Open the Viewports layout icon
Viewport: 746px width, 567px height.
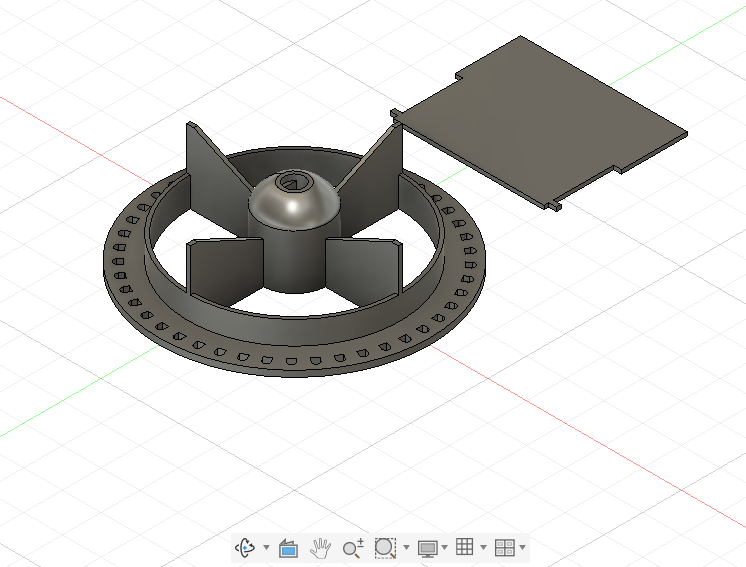pos(504,547)
